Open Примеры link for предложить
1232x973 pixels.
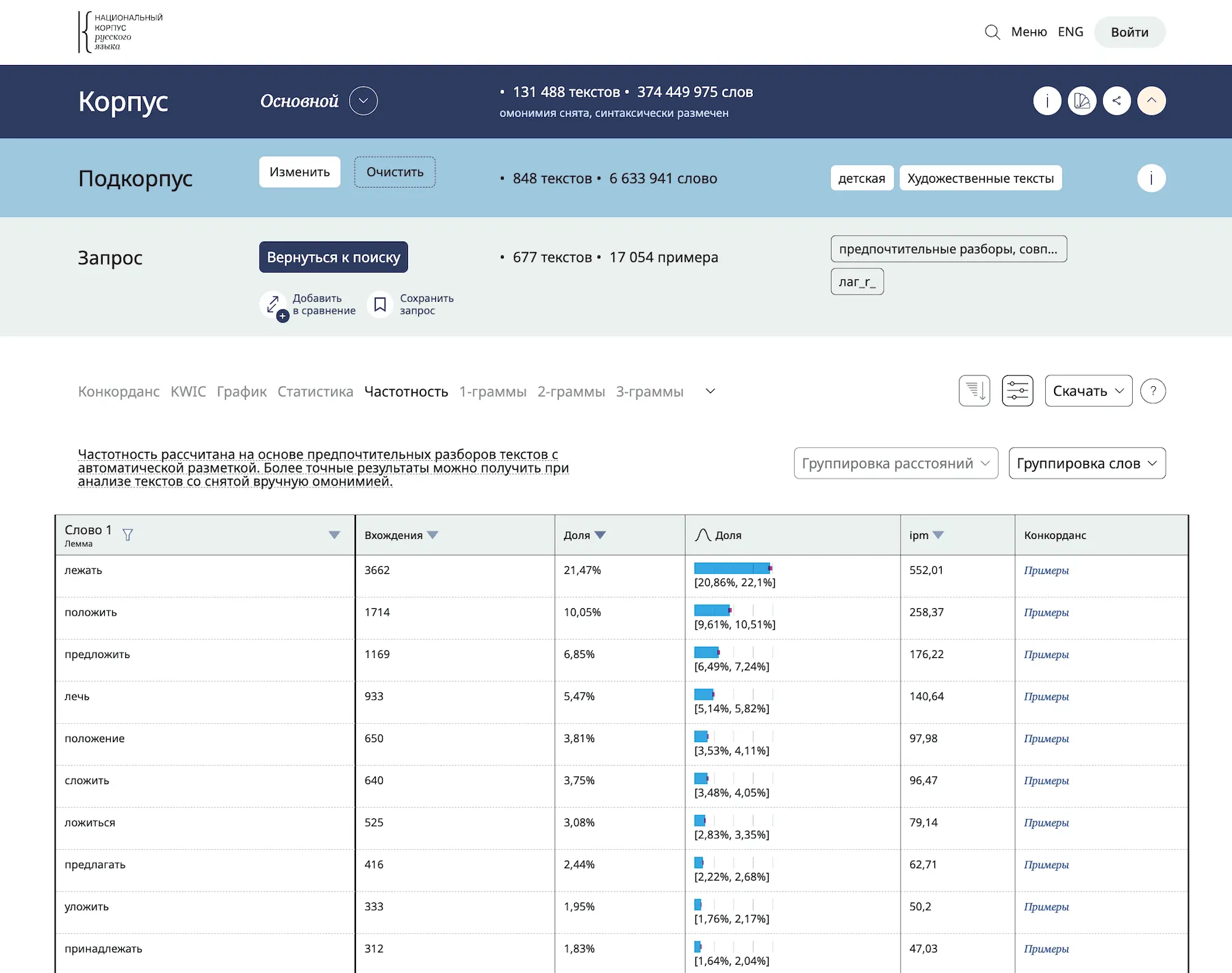pos(1046,655)
